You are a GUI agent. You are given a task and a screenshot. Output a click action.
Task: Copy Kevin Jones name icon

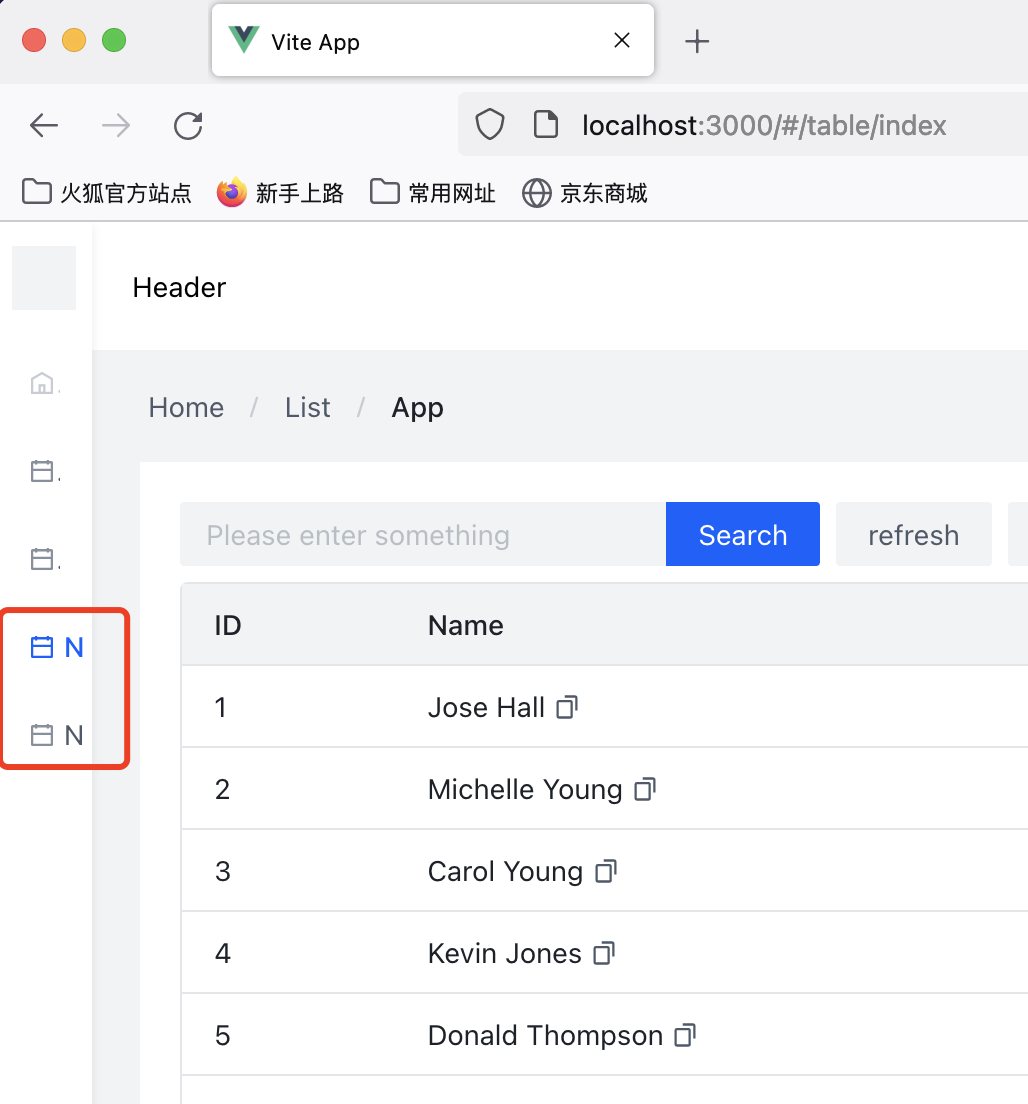click(604, 953)
